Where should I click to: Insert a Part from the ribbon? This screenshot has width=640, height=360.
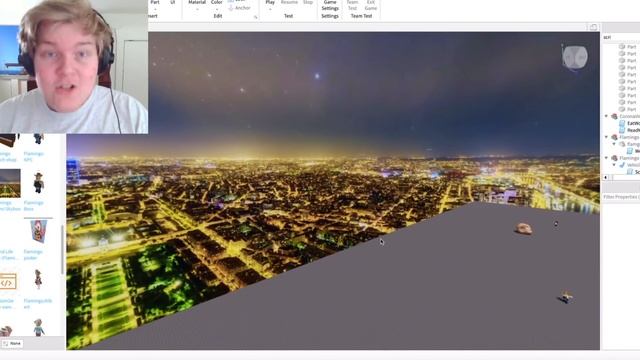(x=155, y=3)
